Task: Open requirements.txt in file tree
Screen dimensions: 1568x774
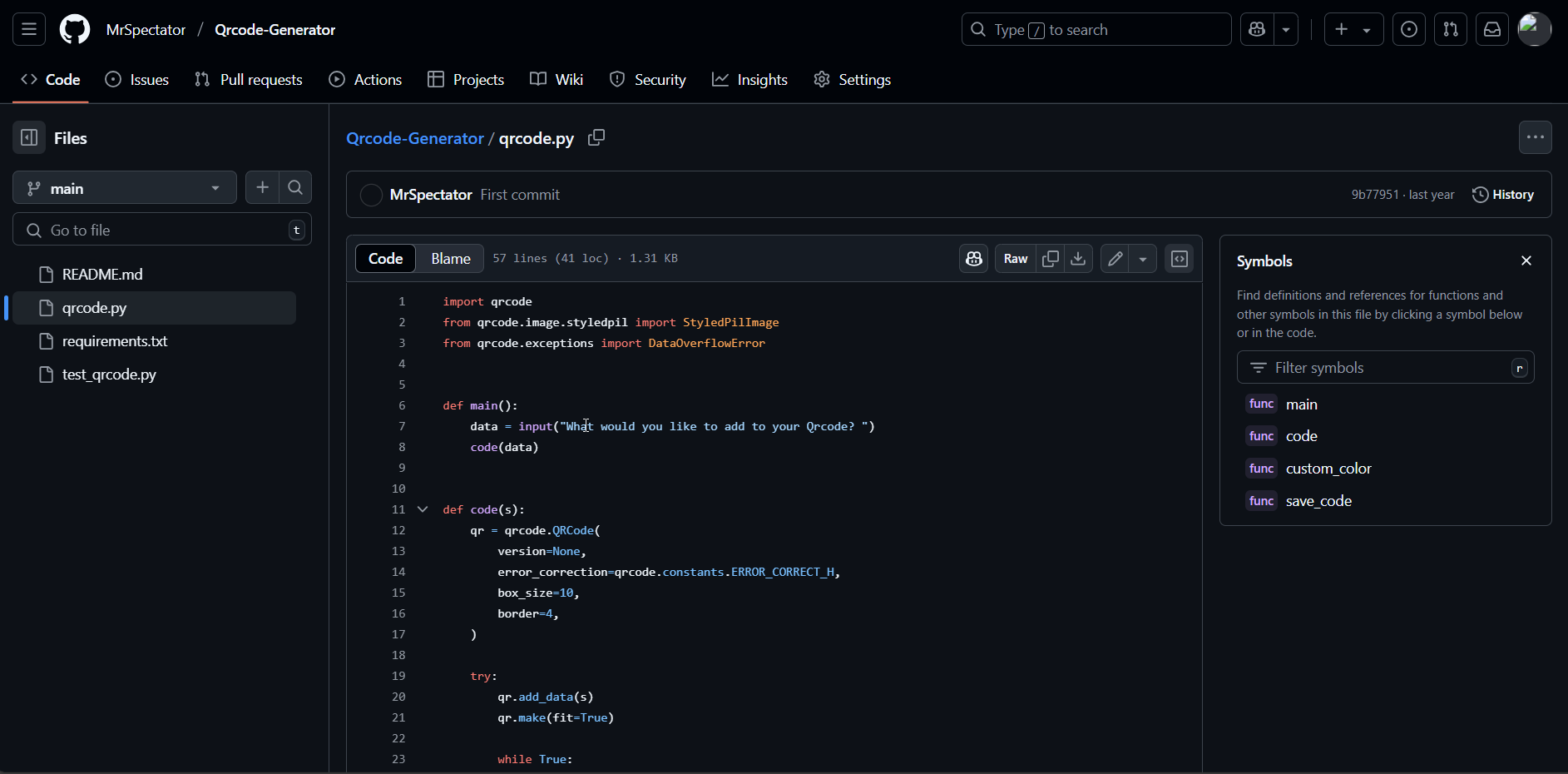Action: pyautogui.click(x=154, y=341)
